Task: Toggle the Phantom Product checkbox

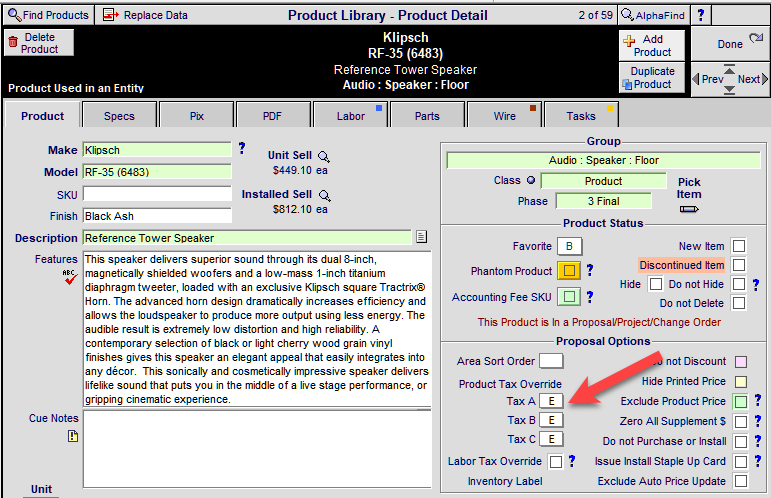Action: point(569,270)
